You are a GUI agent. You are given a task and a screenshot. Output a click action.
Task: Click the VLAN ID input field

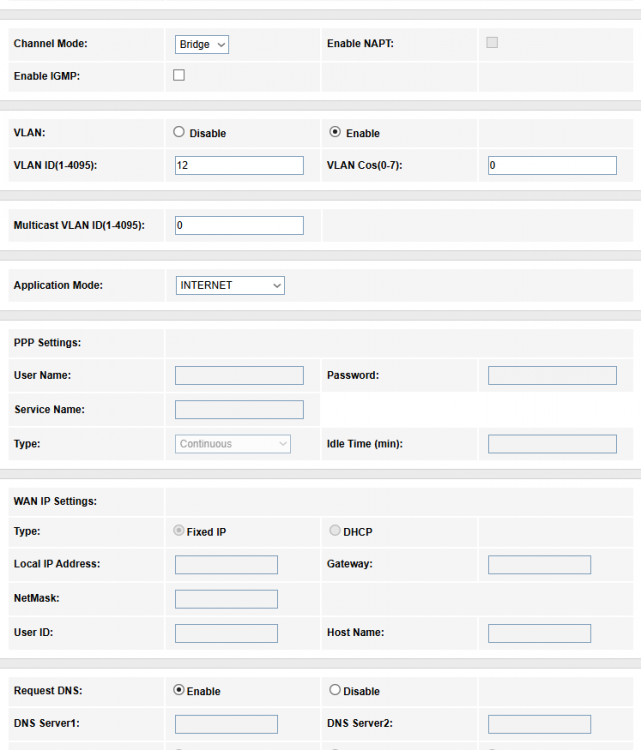pyautogui.click(x=239, y=166)
